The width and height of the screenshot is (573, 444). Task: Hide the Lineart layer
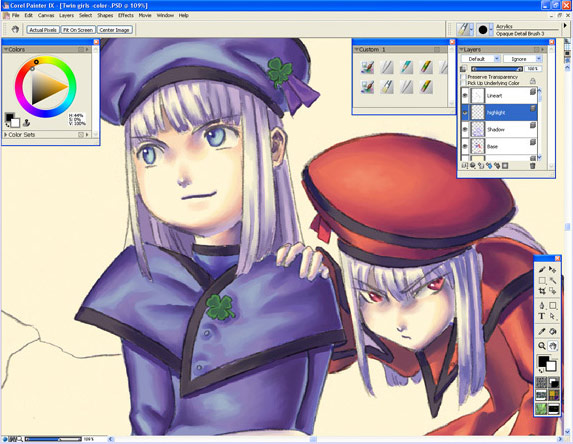[x=465, y=96]
